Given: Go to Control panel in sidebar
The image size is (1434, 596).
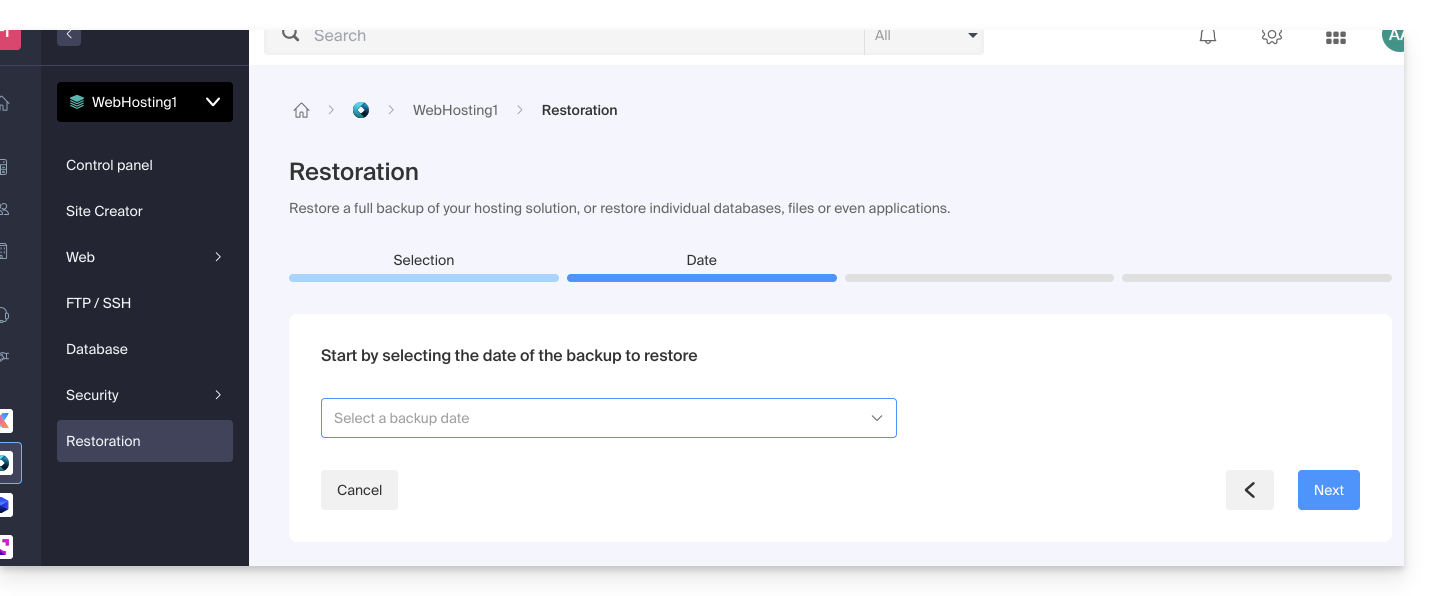Looking at the screenshot, I should [109, 165].
